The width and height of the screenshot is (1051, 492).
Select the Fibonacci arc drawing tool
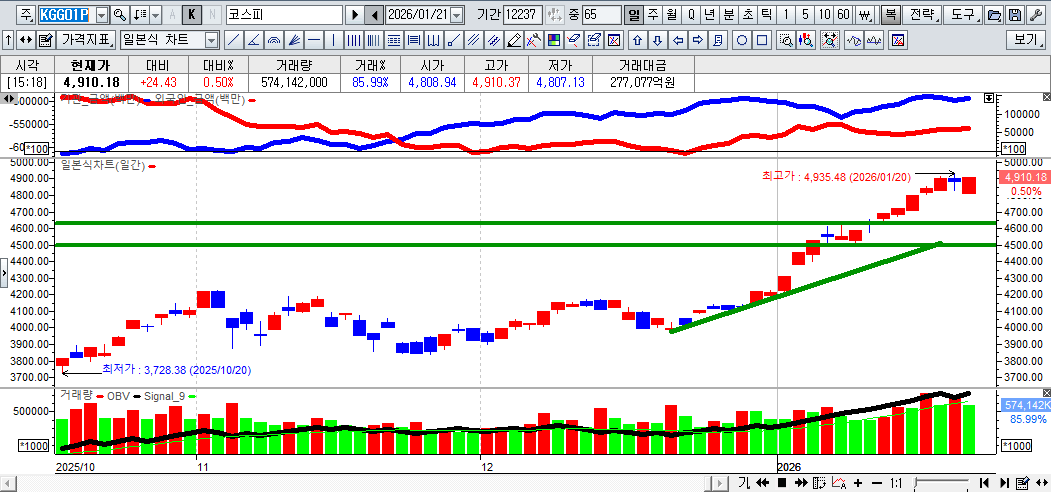coord(275,40)
